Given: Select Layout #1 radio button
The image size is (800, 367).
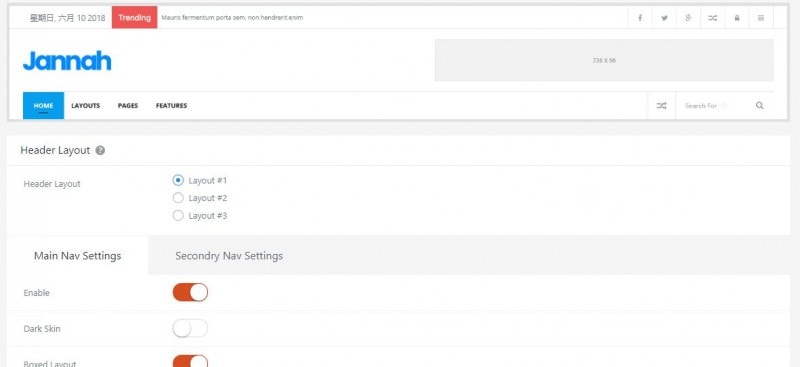Looking at the screenshot, I should point(178,180).
